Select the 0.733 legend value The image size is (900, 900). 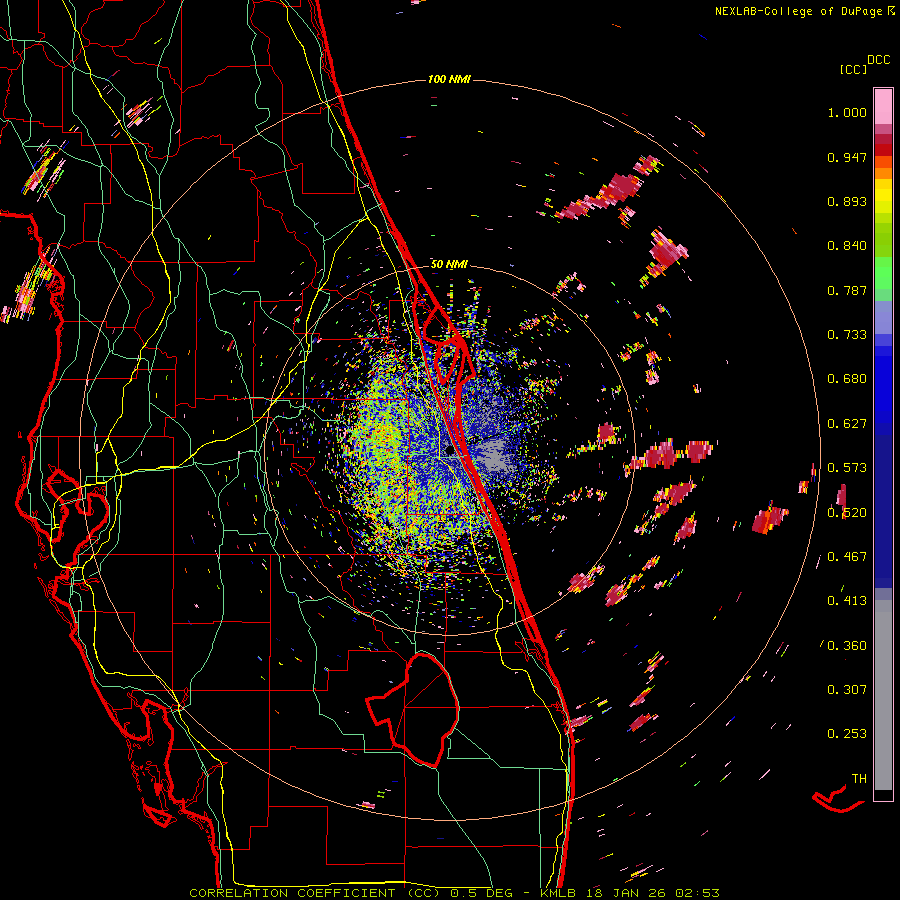tap(847, 335)
